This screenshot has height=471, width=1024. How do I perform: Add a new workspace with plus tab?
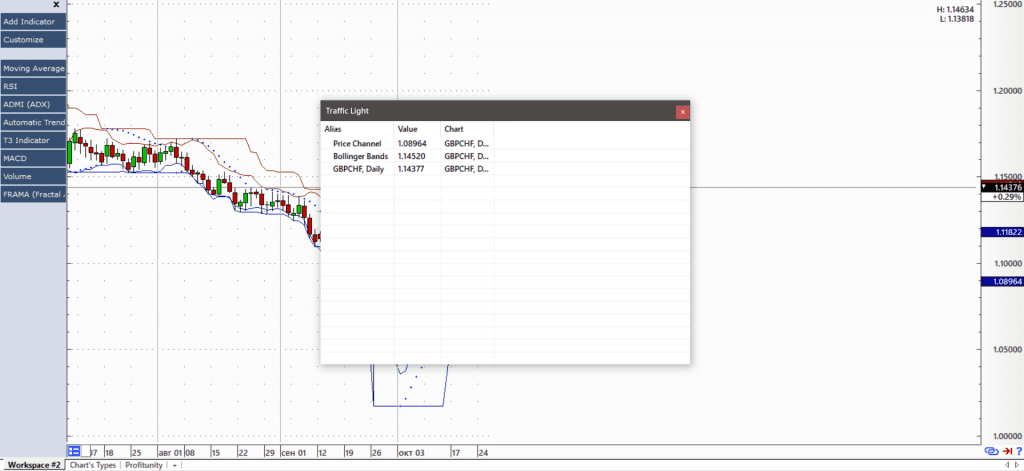[x=175, y=465]
